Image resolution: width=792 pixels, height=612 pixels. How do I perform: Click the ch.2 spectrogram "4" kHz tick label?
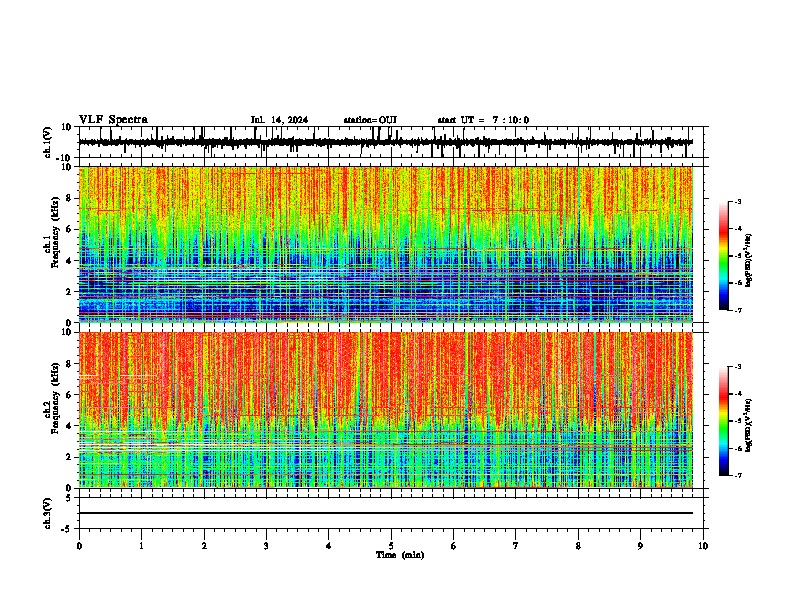pos(69,426)
